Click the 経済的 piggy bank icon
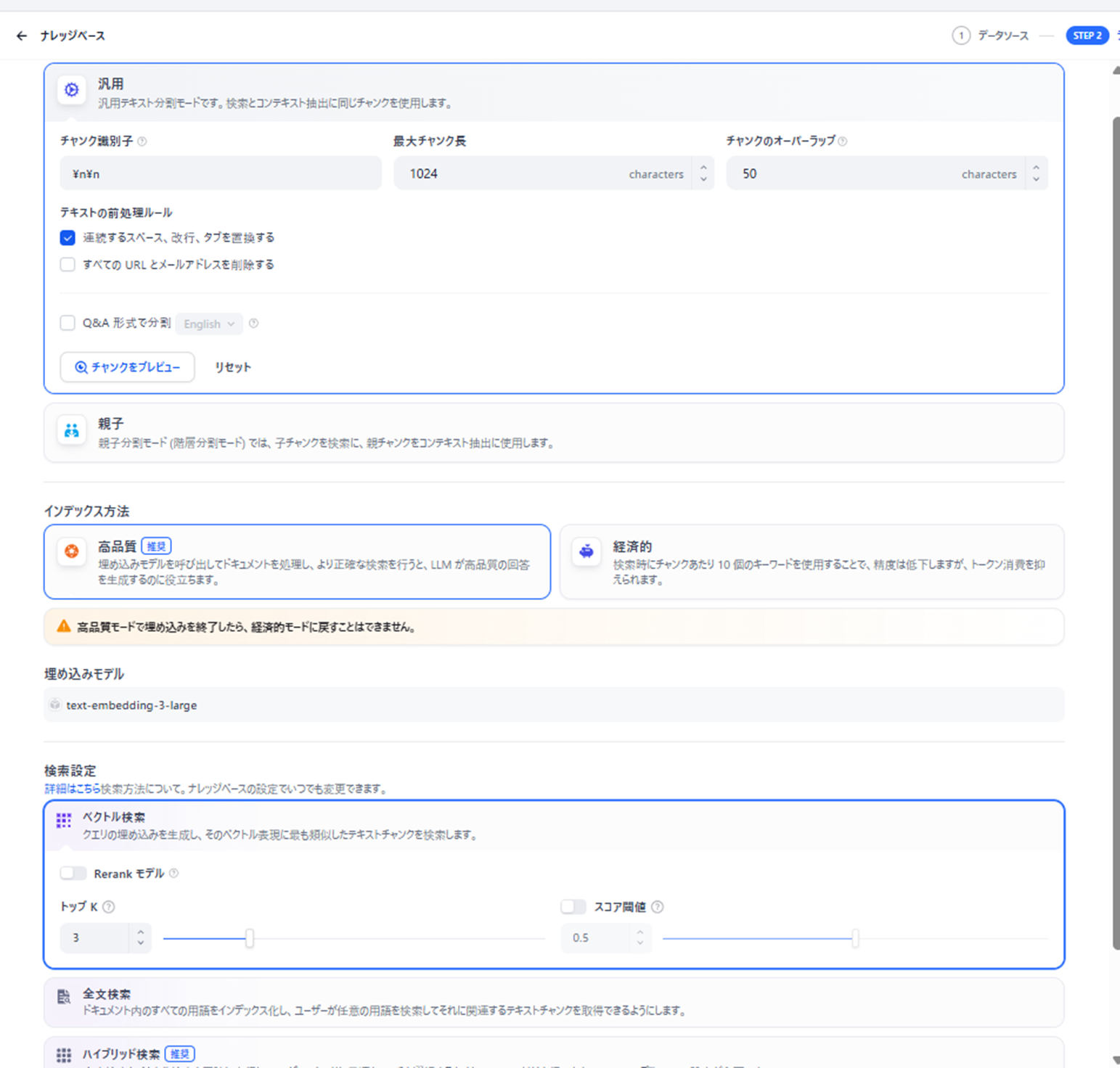Screen dimensions: 1120x1068 click(586, 551)
